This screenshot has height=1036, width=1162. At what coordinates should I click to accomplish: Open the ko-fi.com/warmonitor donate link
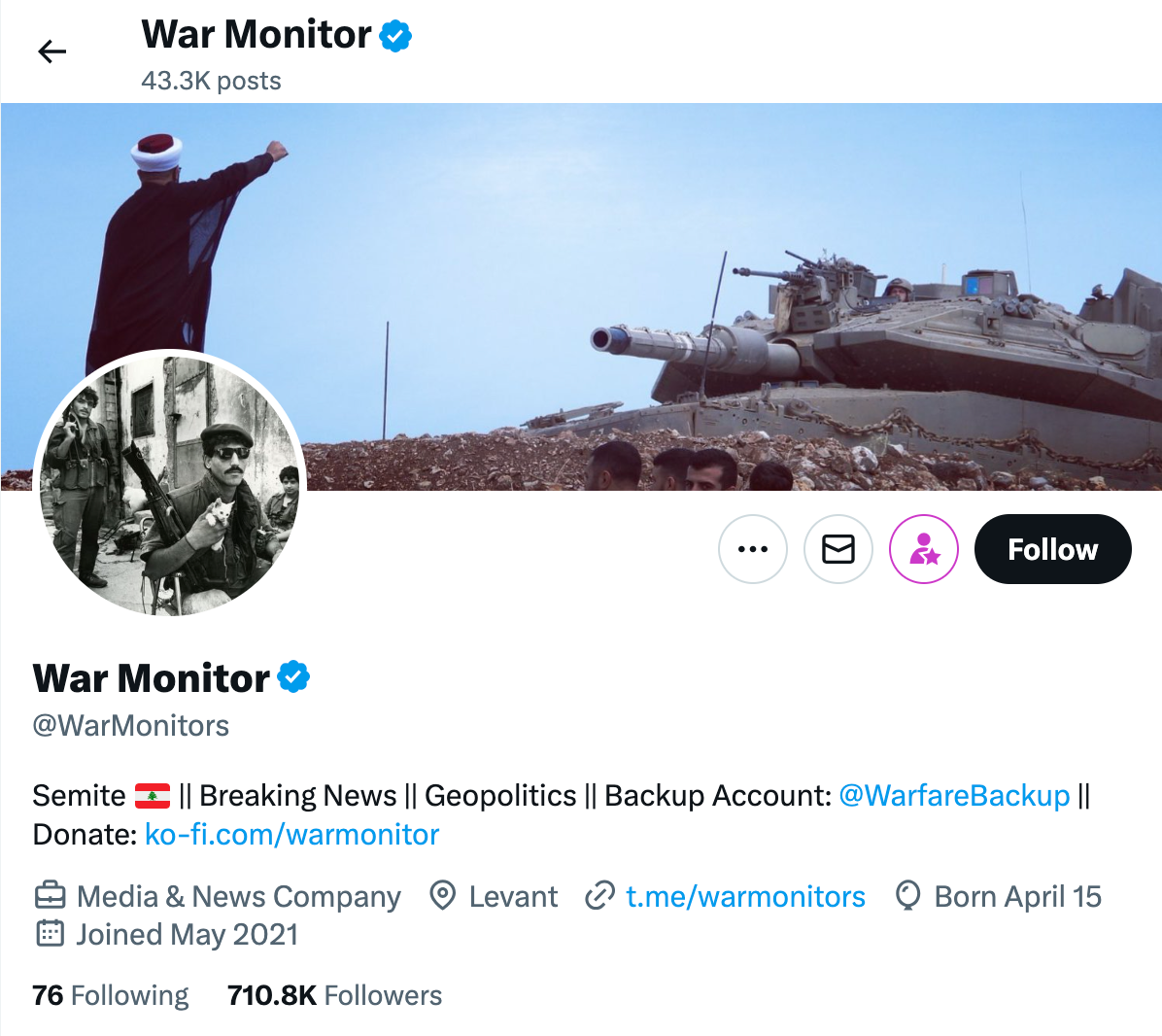point(291,834)
